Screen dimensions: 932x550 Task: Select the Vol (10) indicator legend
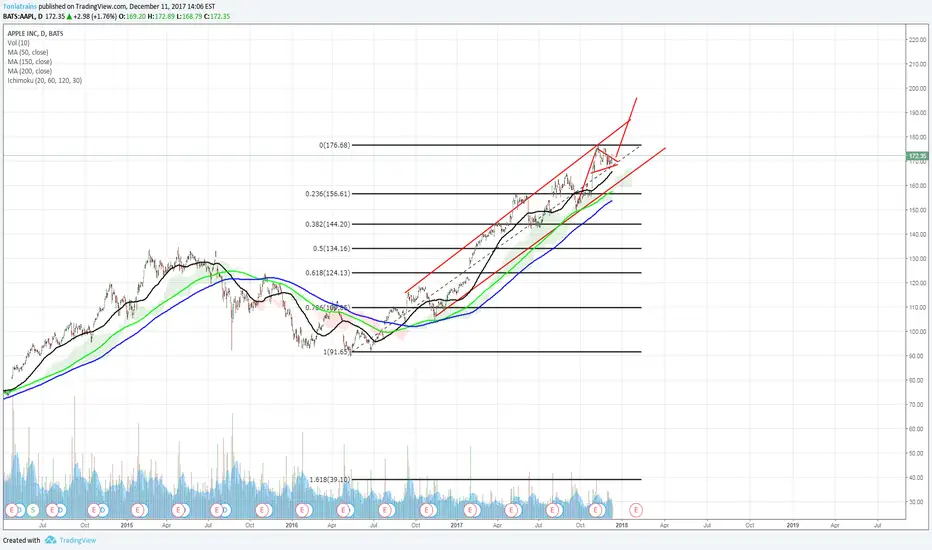pos(18,43)
